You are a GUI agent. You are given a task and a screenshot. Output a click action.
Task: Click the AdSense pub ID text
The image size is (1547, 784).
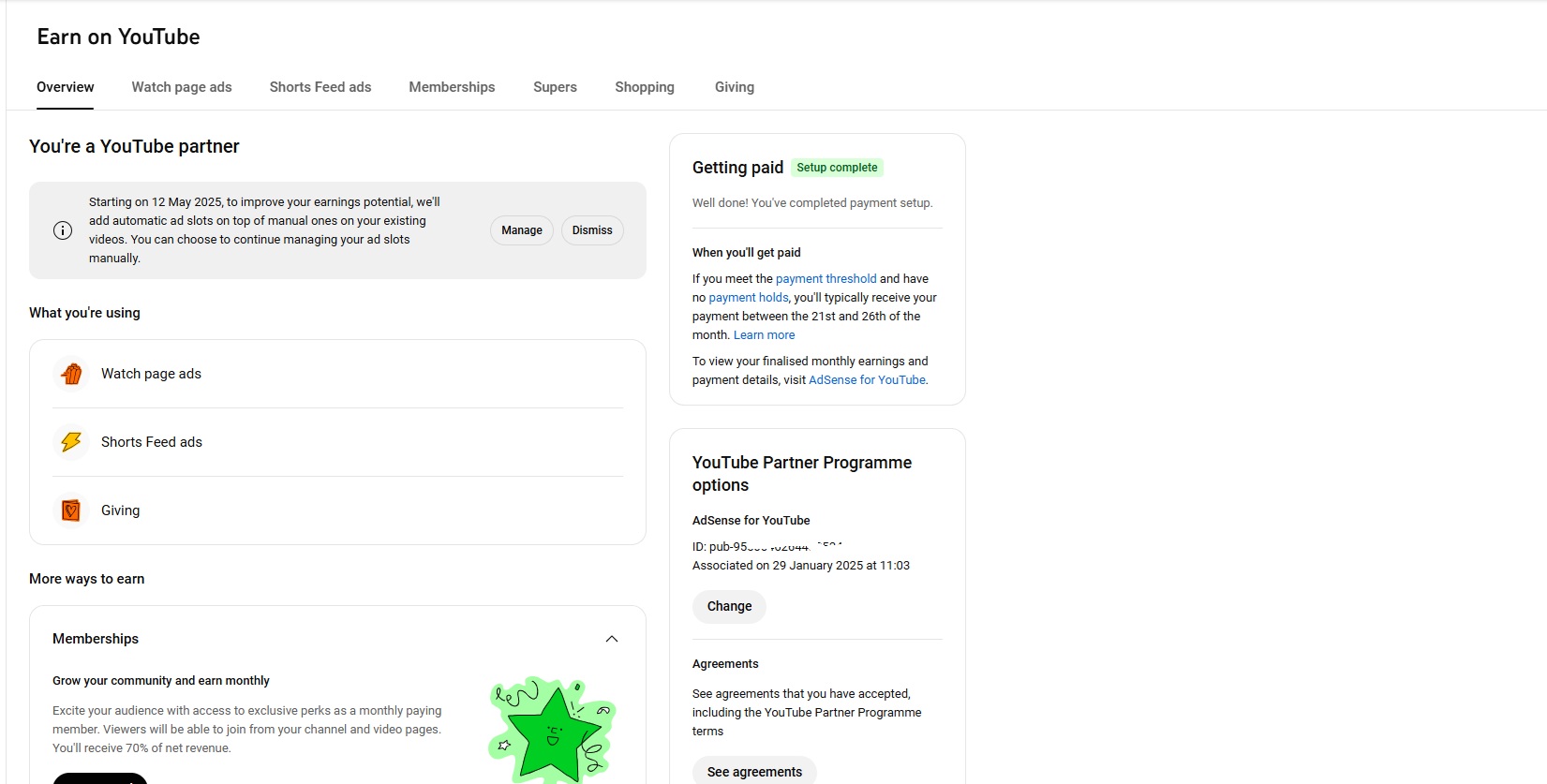(x=767, y=547)
